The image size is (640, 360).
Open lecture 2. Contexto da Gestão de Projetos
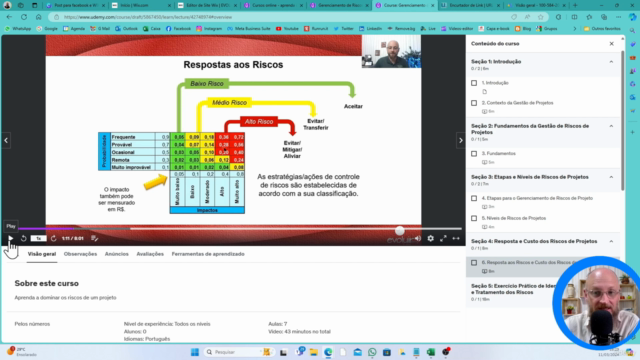click(x=517, y=103)
